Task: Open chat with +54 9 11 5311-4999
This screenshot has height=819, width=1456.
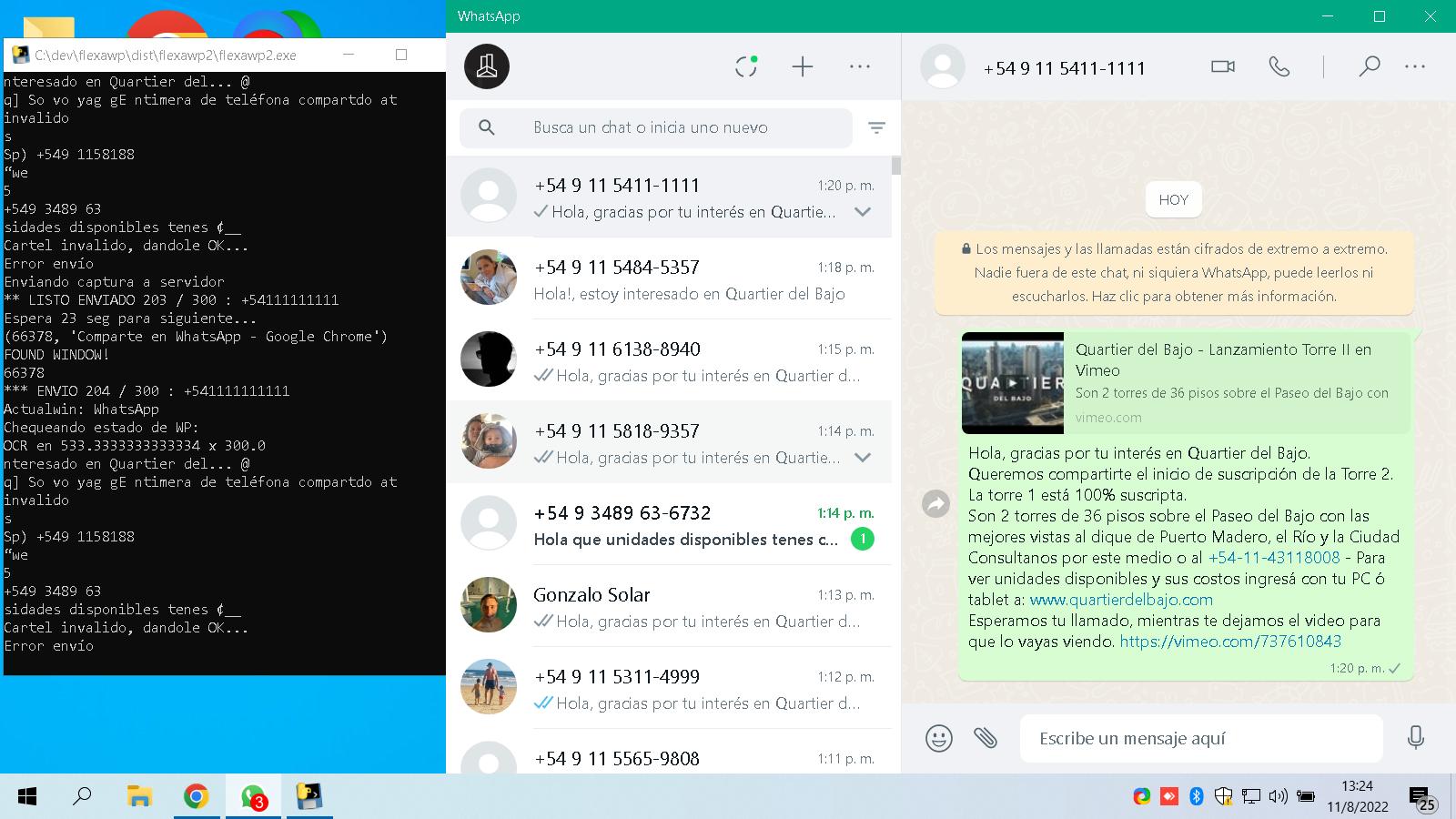Action: click(x=669, y=688)
